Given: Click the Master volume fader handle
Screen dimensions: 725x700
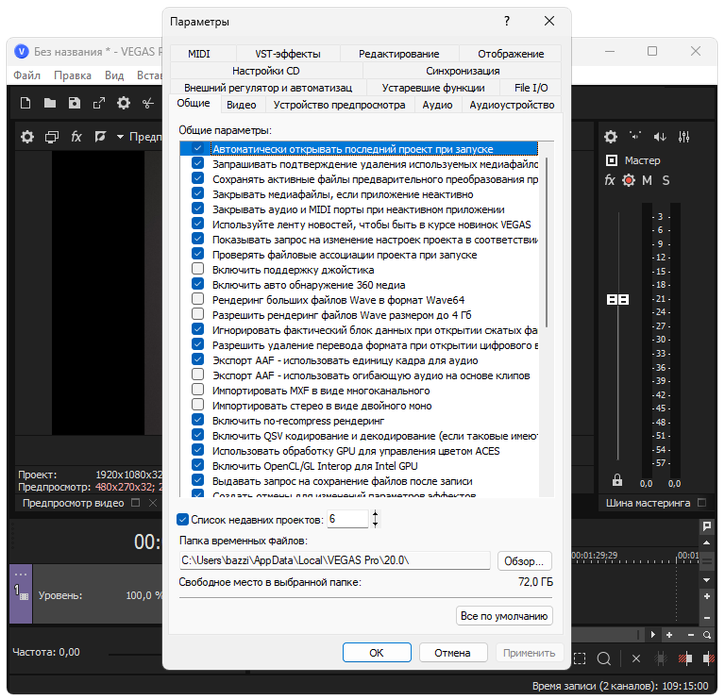Looking at the screenshot, I should tap(617, 299).
